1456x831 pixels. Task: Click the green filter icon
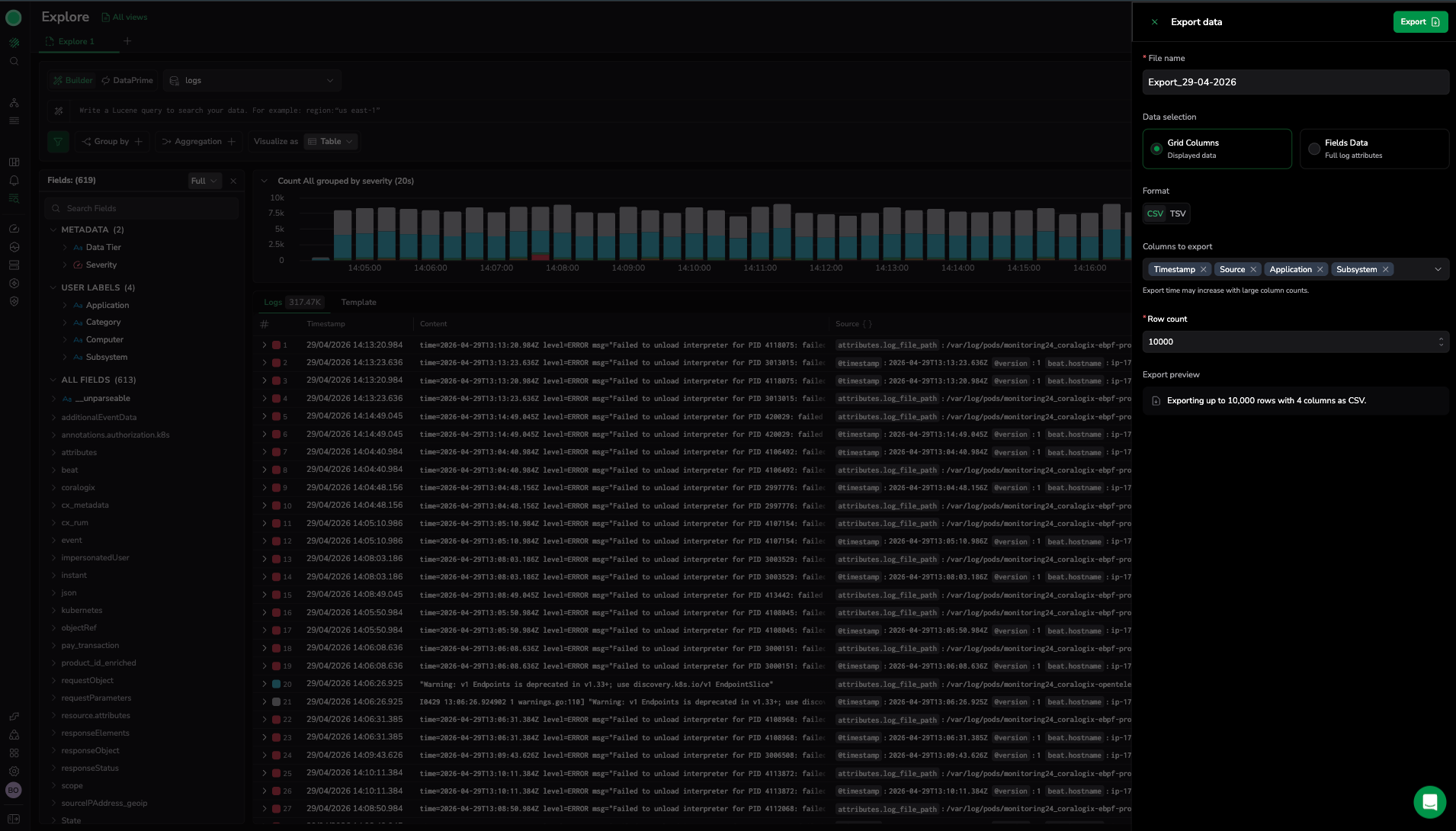(58, 142)
